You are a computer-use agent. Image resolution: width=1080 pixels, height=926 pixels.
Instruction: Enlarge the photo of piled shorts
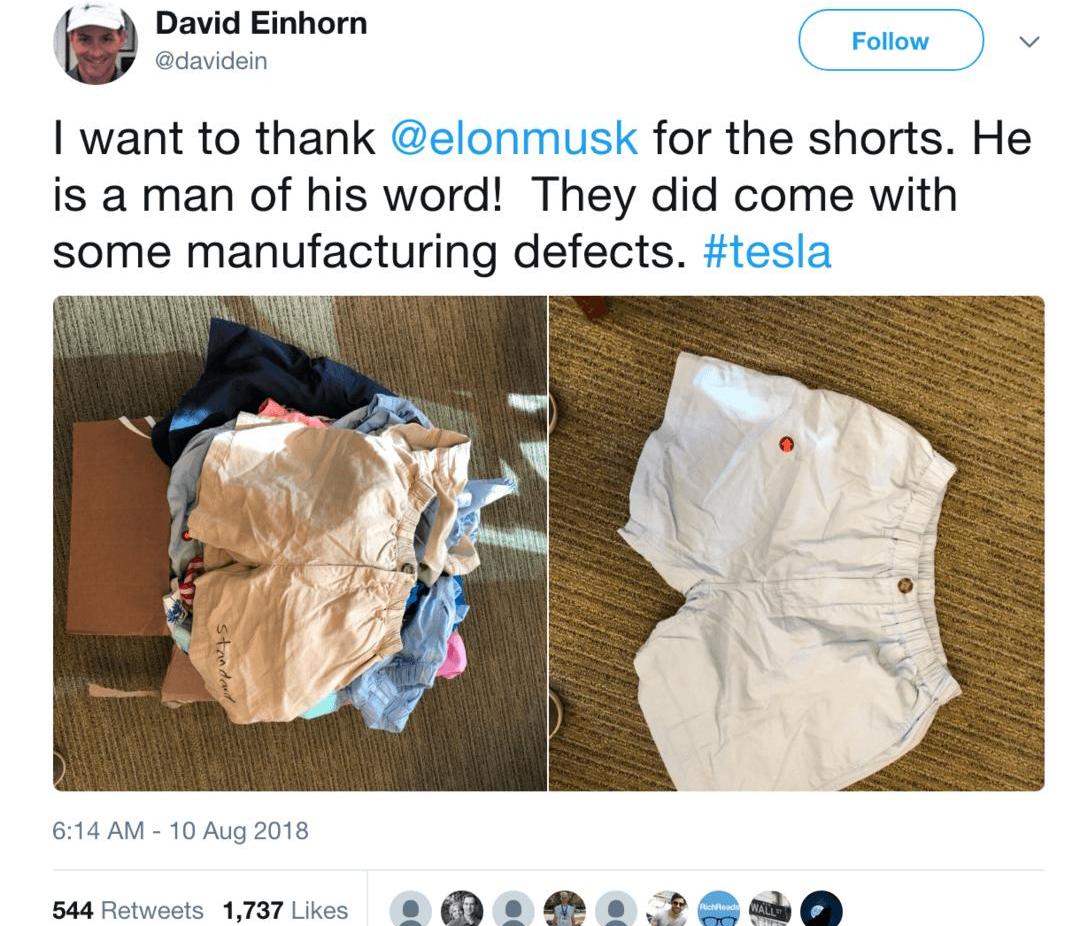tap(300, 544)
